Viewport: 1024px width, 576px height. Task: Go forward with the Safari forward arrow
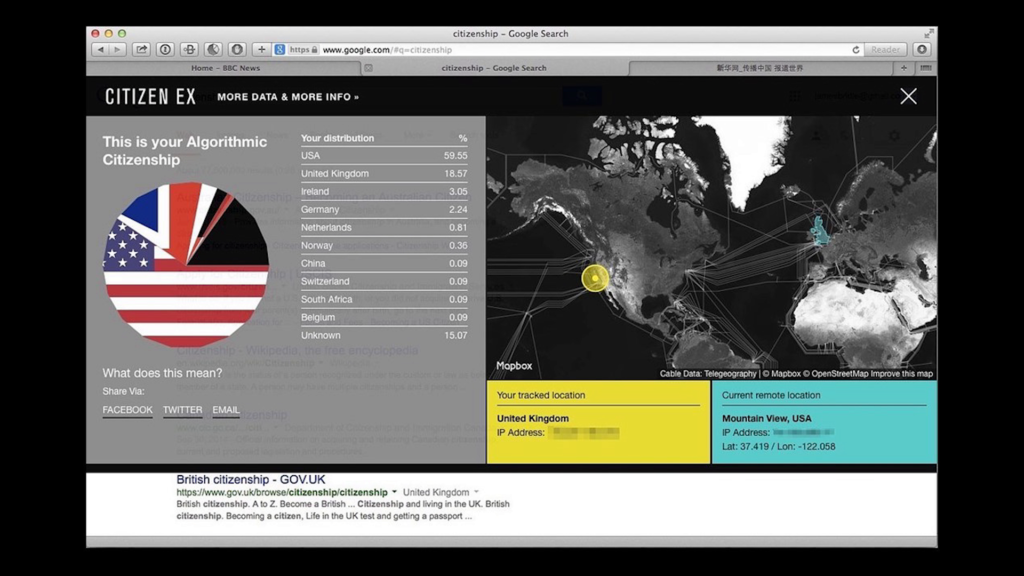click(118, 50)
